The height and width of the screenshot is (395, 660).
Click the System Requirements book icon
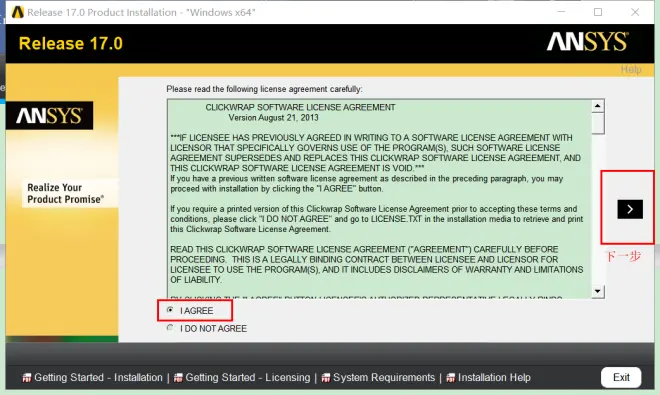pyautogui.click(x=326, y=378)
